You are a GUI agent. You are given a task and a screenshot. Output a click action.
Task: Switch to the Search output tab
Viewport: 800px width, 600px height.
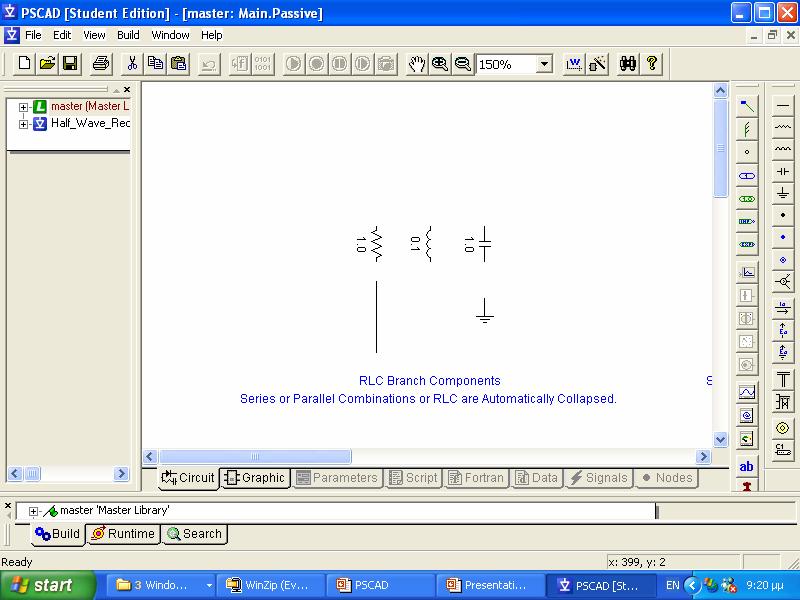coord(194,534)
